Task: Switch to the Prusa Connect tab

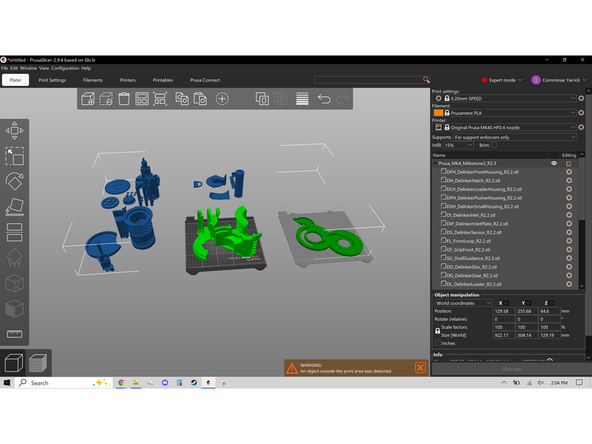Action: (x=205, y=80)
